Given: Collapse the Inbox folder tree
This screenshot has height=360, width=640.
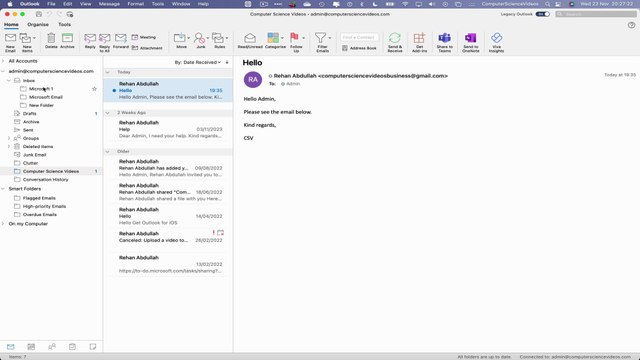Looking at the screenshot, I should pos(9,80).
